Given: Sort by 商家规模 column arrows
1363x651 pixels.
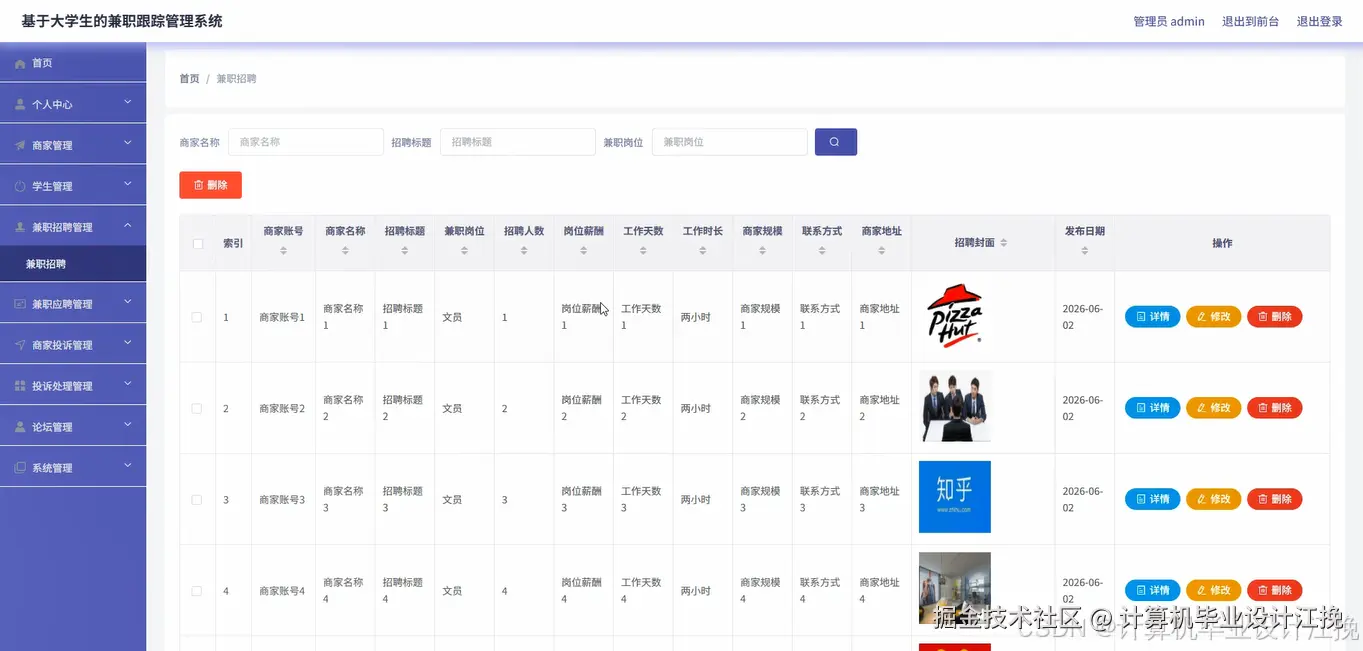Looking at the screenshot, I should point(762,251).
